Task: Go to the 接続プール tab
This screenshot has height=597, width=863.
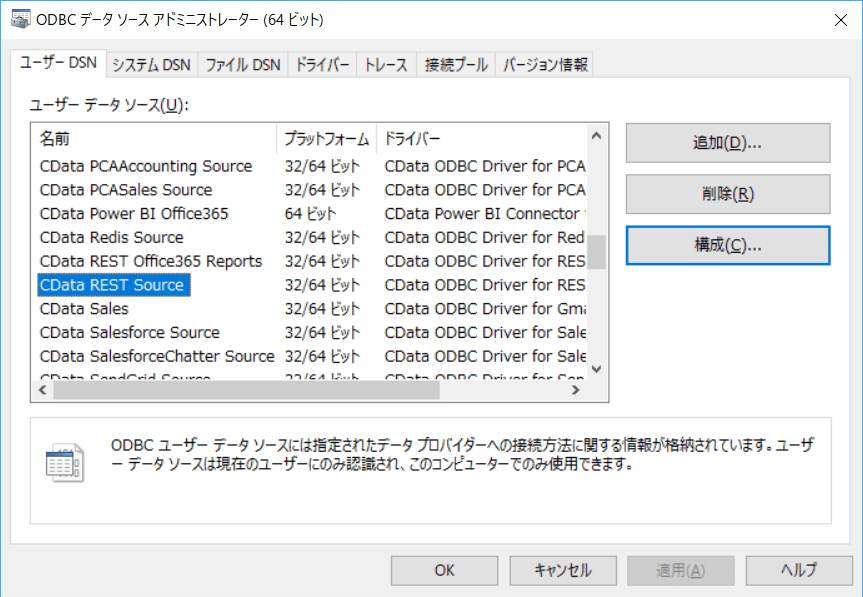Action: click(456, 65)
